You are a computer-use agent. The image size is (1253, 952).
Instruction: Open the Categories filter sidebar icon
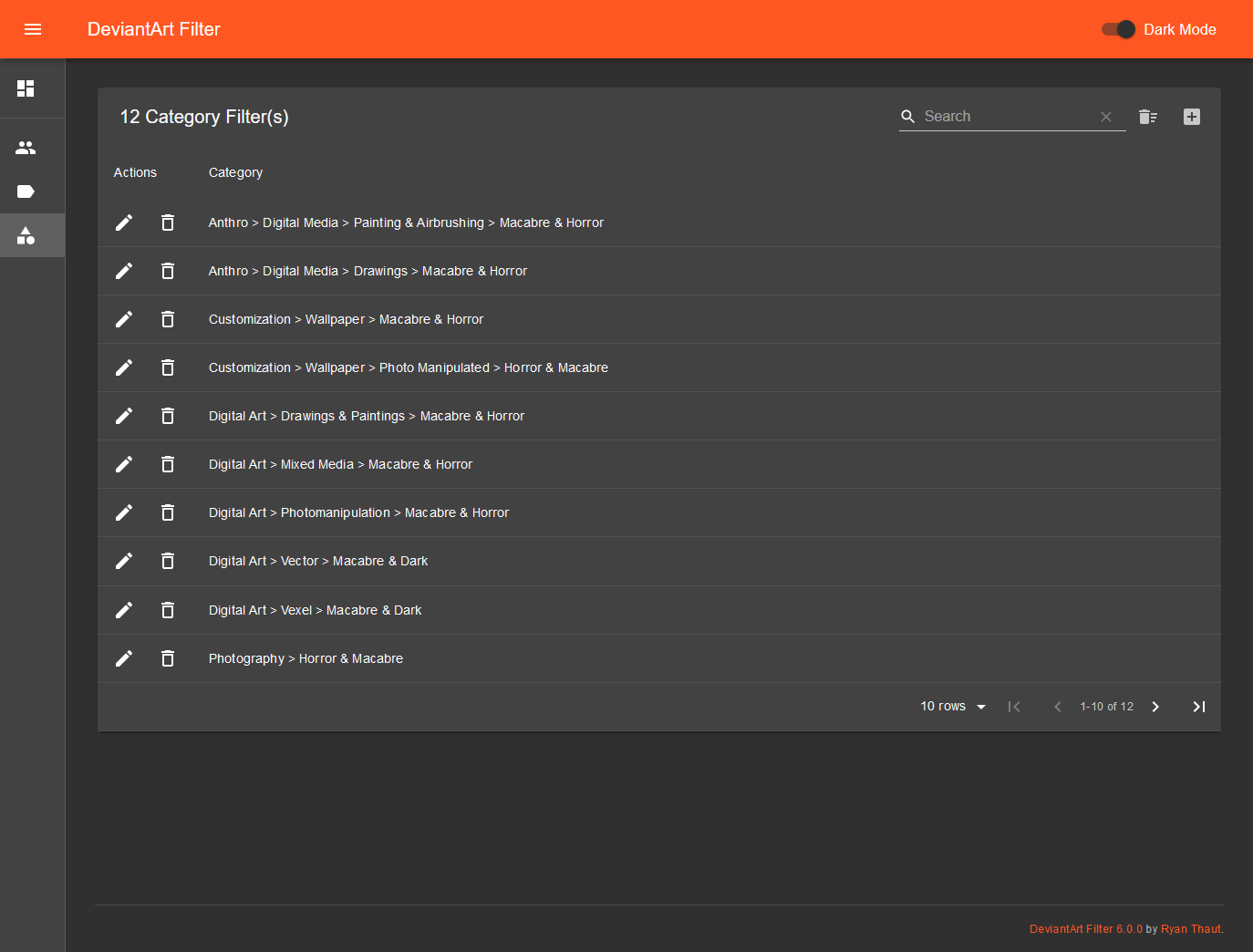(x=26, y=235)
